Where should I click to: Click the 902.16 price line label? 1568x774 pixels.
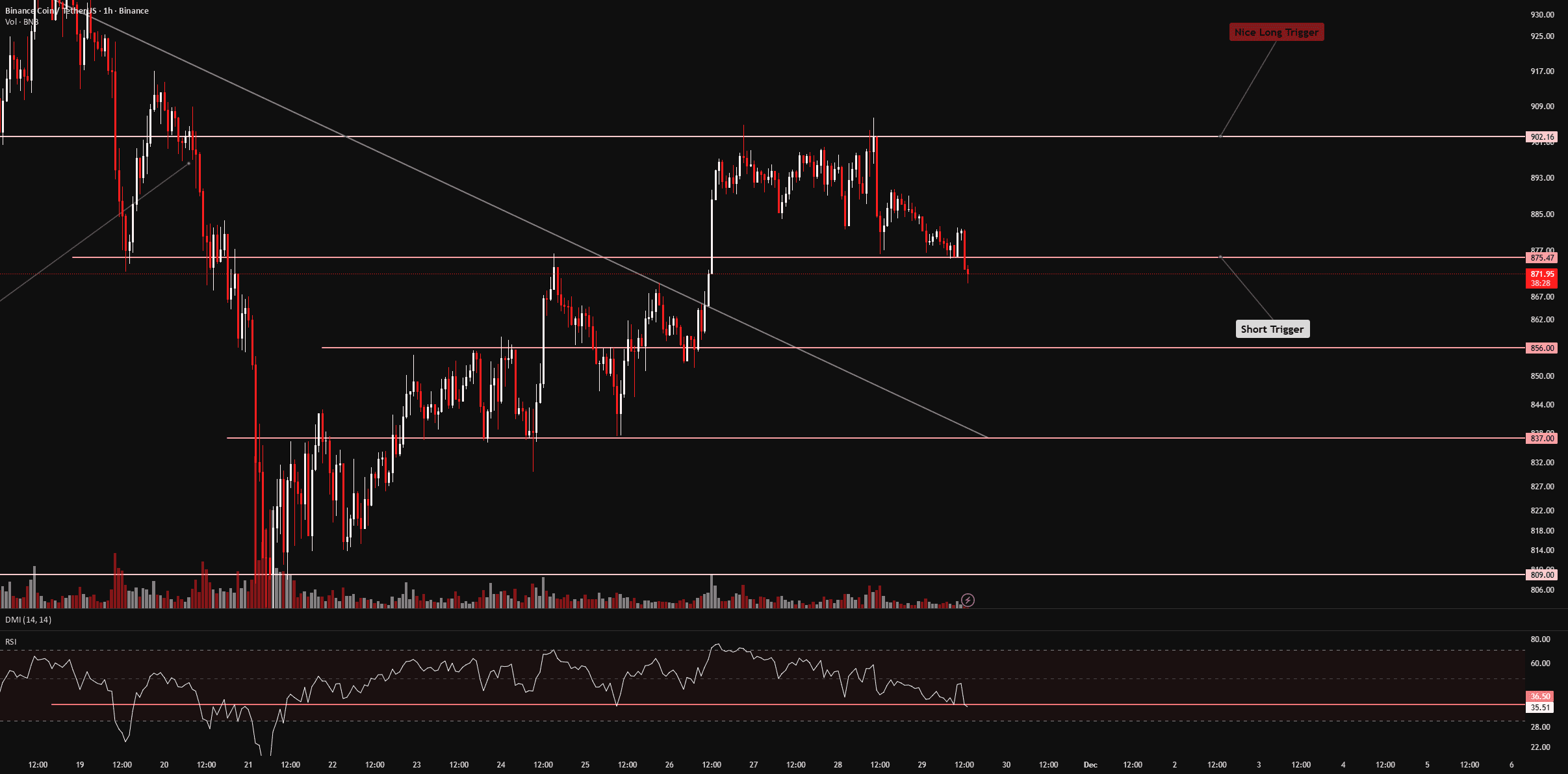click(1542, 137)
